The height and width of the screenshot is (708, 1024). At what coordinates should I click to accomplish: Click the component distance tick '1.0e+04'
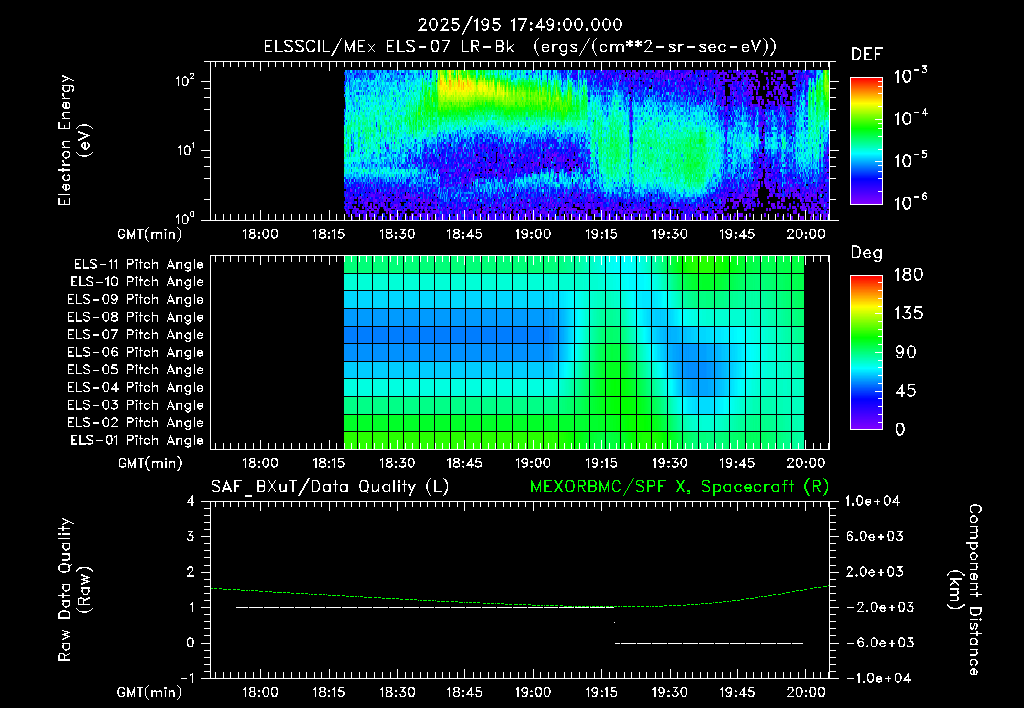click(x=872, y=501)
